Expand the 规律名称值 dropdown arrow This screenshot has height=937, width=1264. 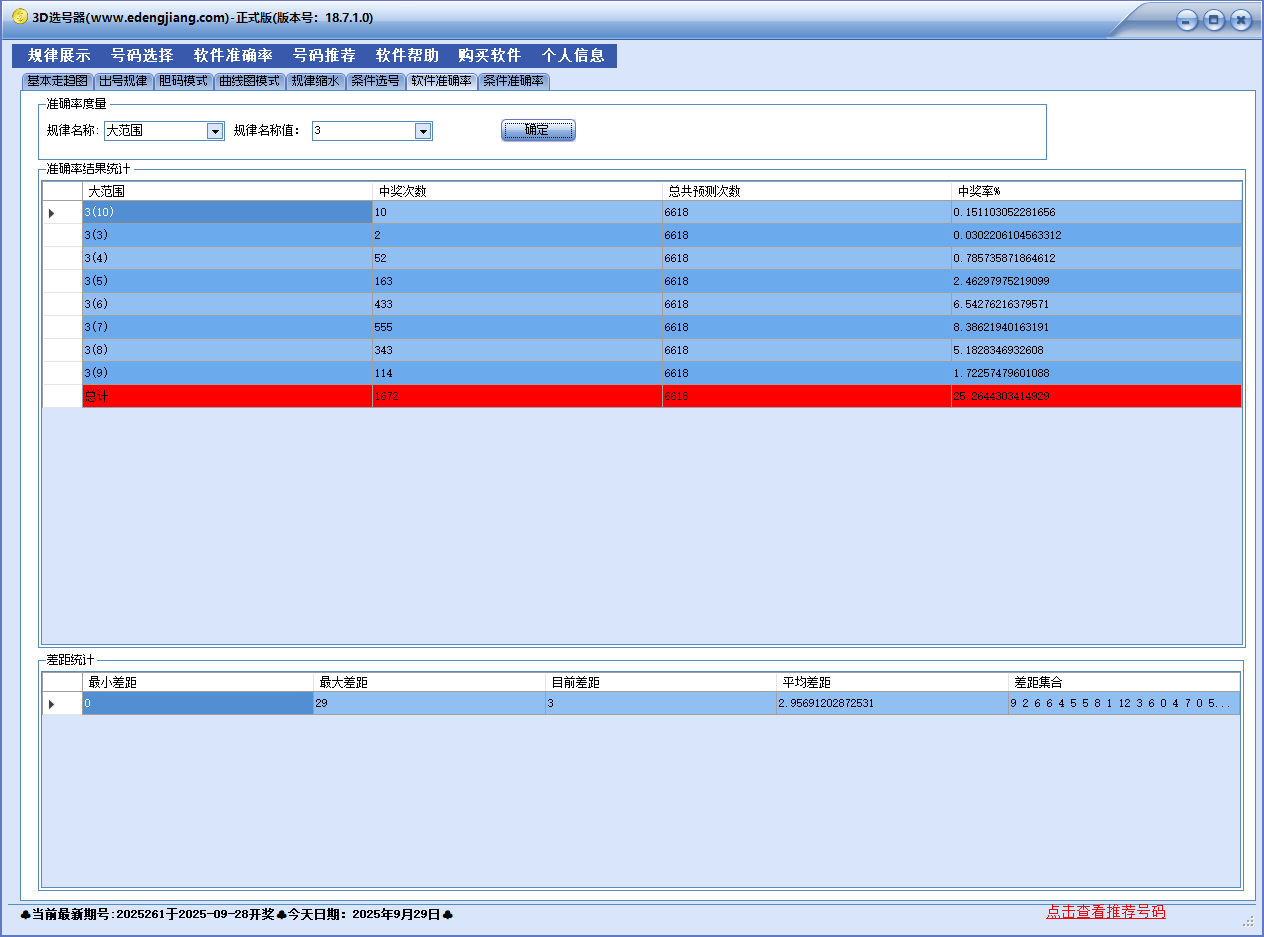click(423, 131)
